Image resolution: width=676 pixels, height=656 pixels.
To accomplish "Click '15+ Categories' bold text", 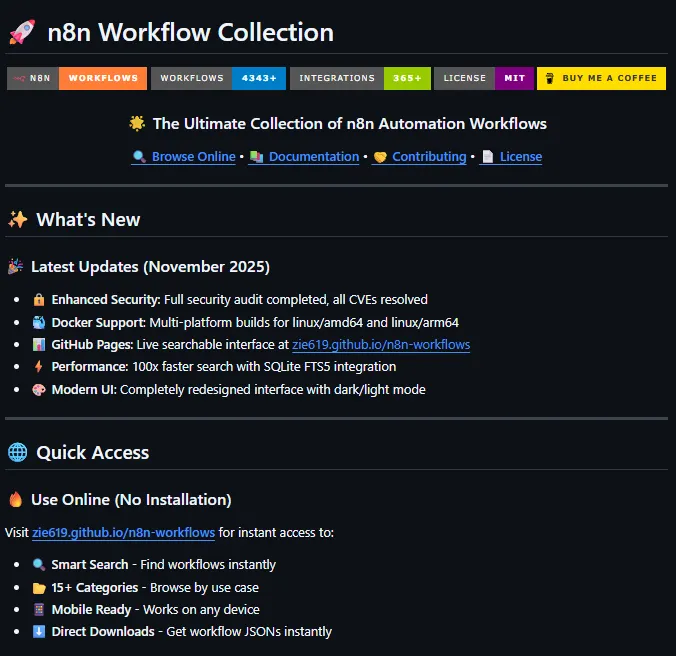I will click(95, 587).
